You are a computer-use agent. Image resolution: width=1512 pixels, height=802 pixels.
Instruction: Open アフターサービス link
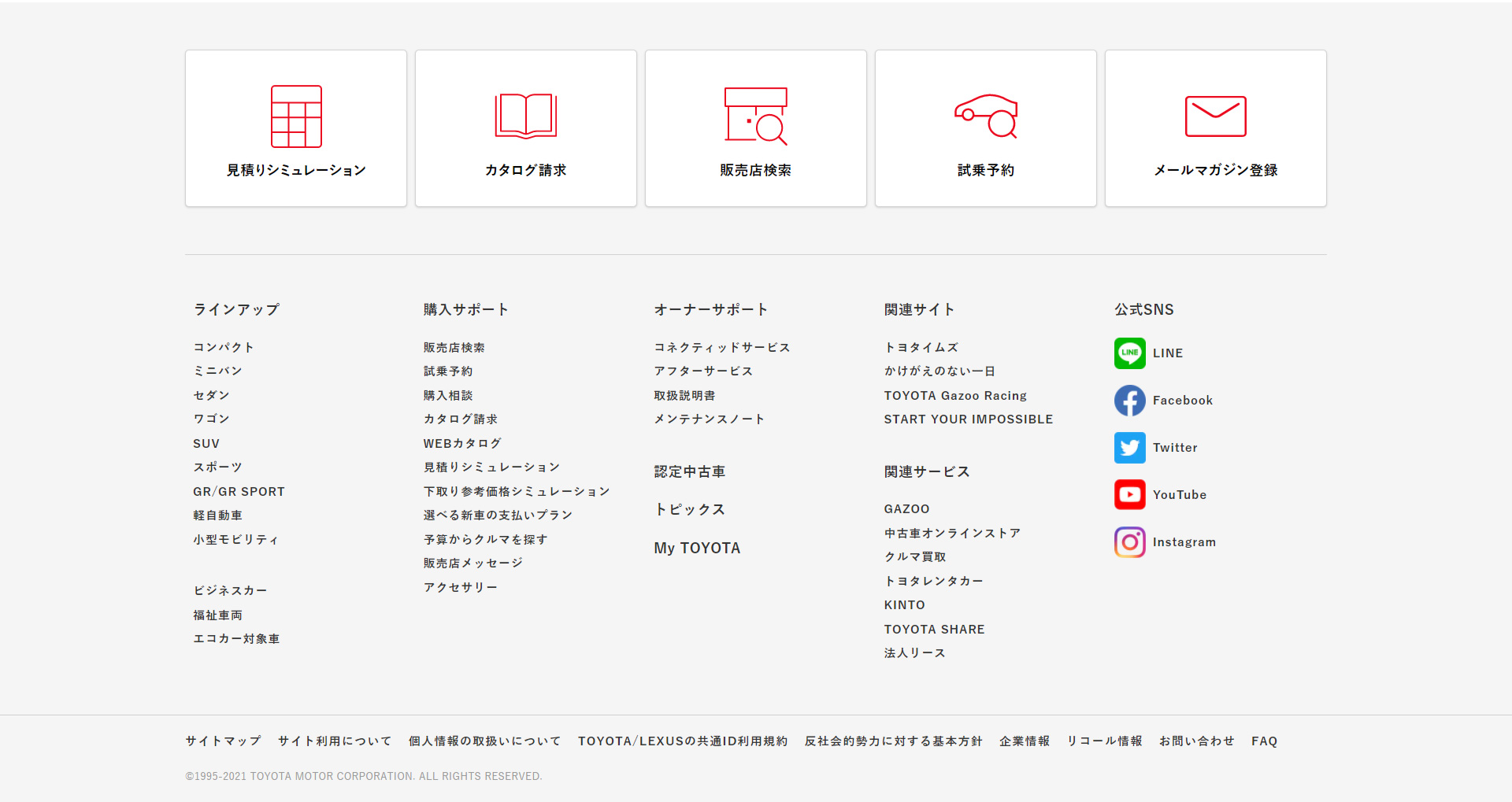coord(703,371)
